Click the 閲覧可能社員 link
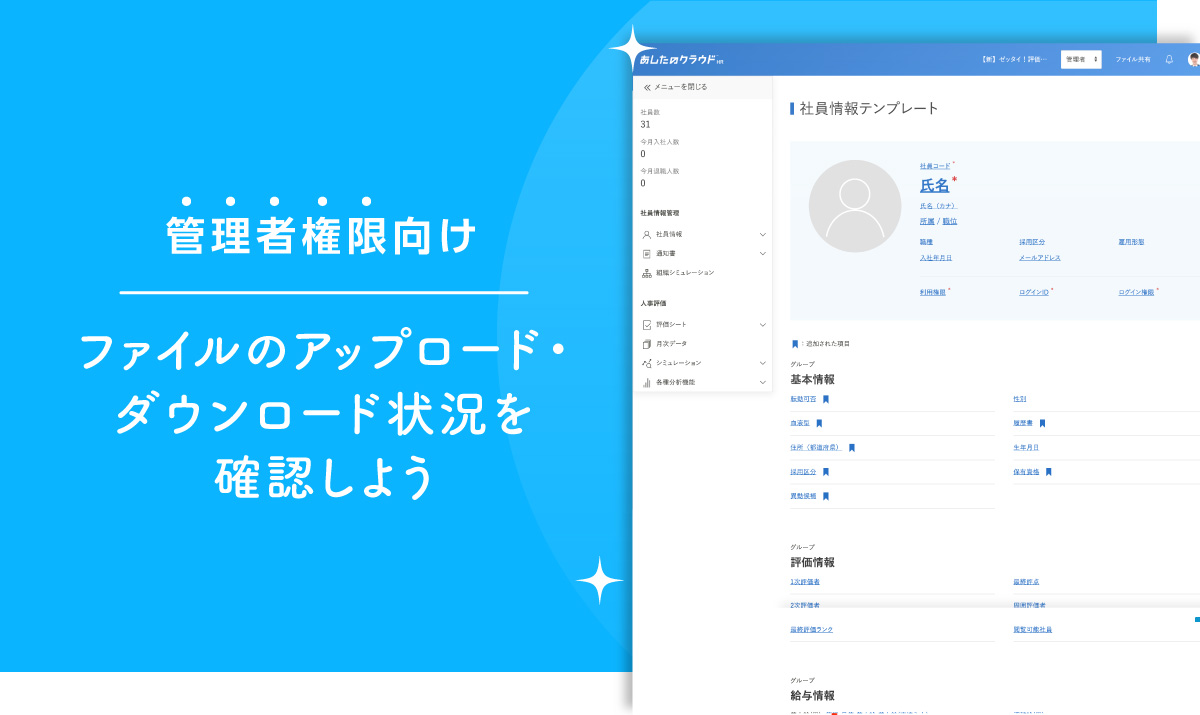Image resolution: width=1200 pixels, height=715 pixels. pyautogui.click(x=1032, y=630)
